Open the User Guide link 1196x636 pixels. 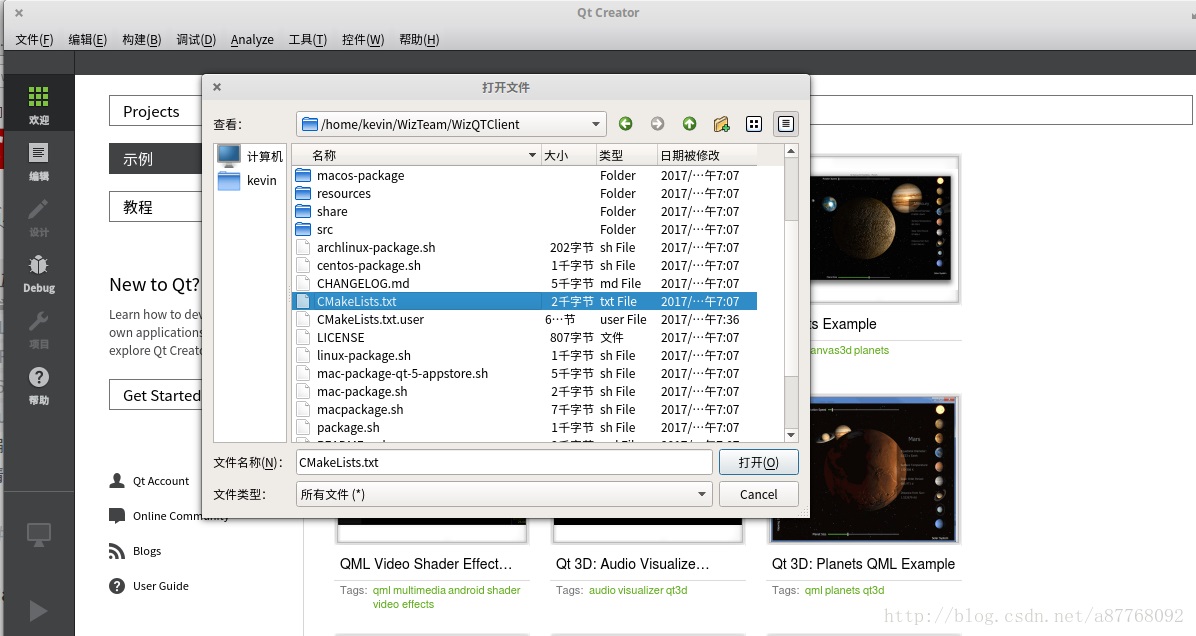pos(149,586)
